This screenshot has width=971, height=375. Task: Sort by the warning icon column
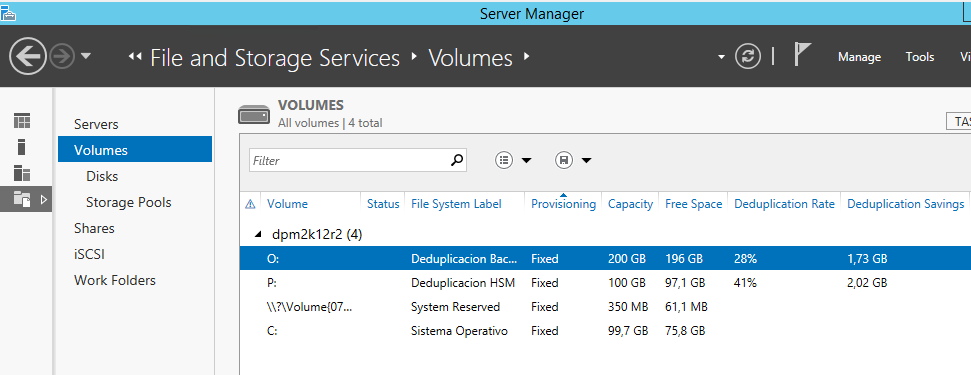click(250, 204)
